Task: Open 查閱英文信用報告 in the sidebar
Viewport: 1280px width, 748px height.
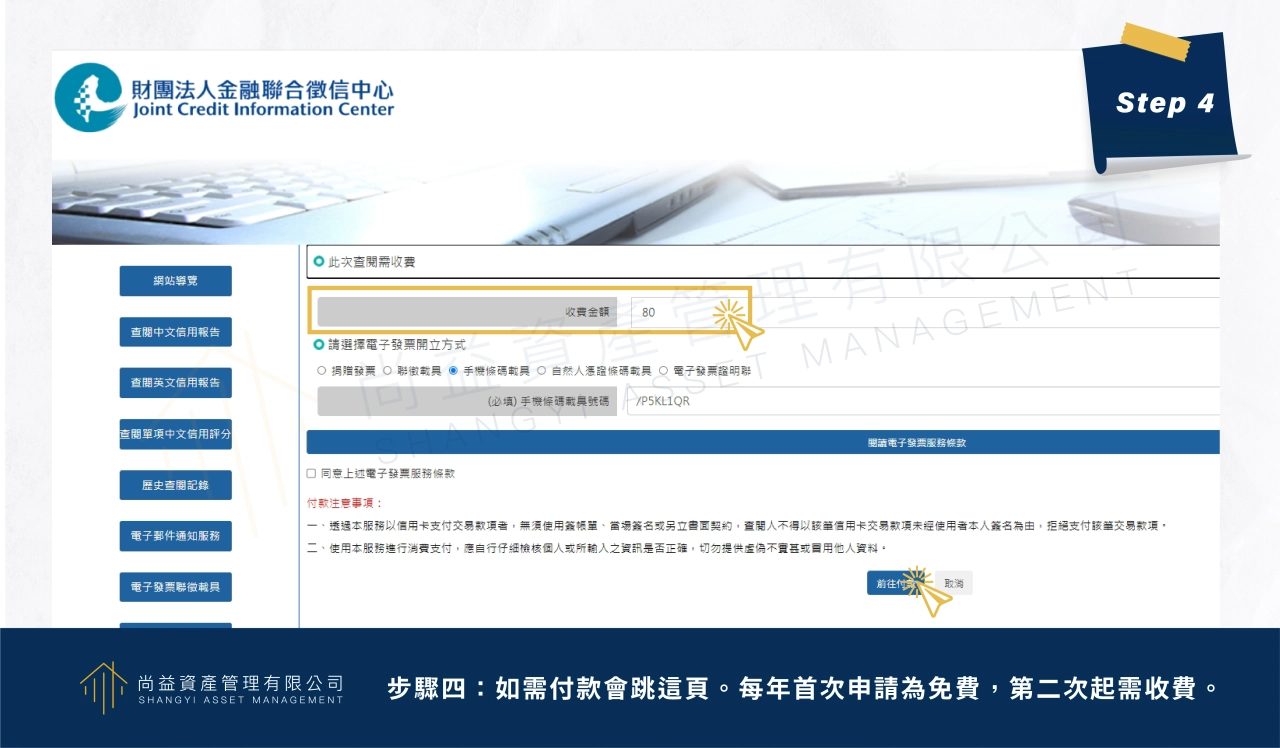Action: [175, 383]
